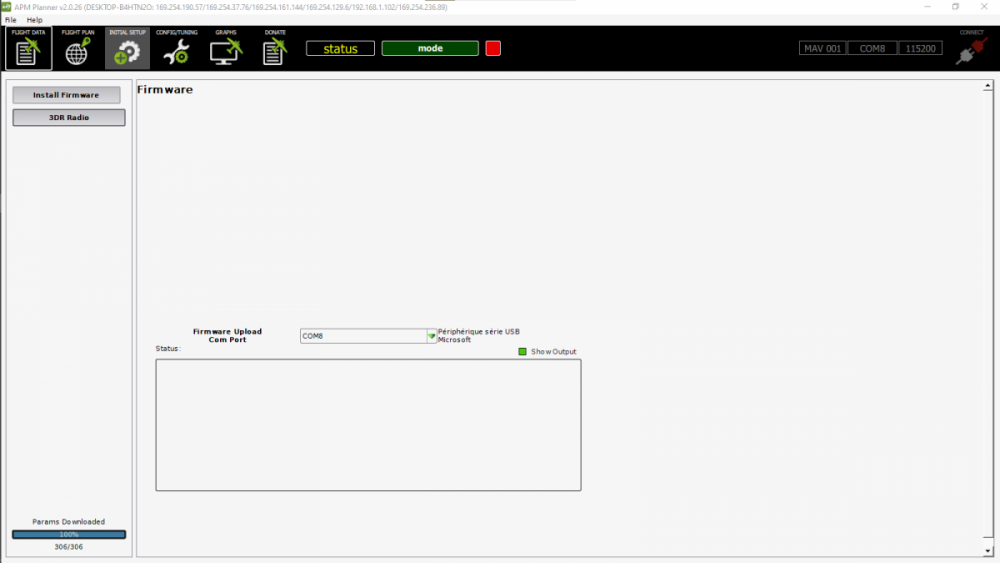Minimize the APM Planner window

click(927, 6)
